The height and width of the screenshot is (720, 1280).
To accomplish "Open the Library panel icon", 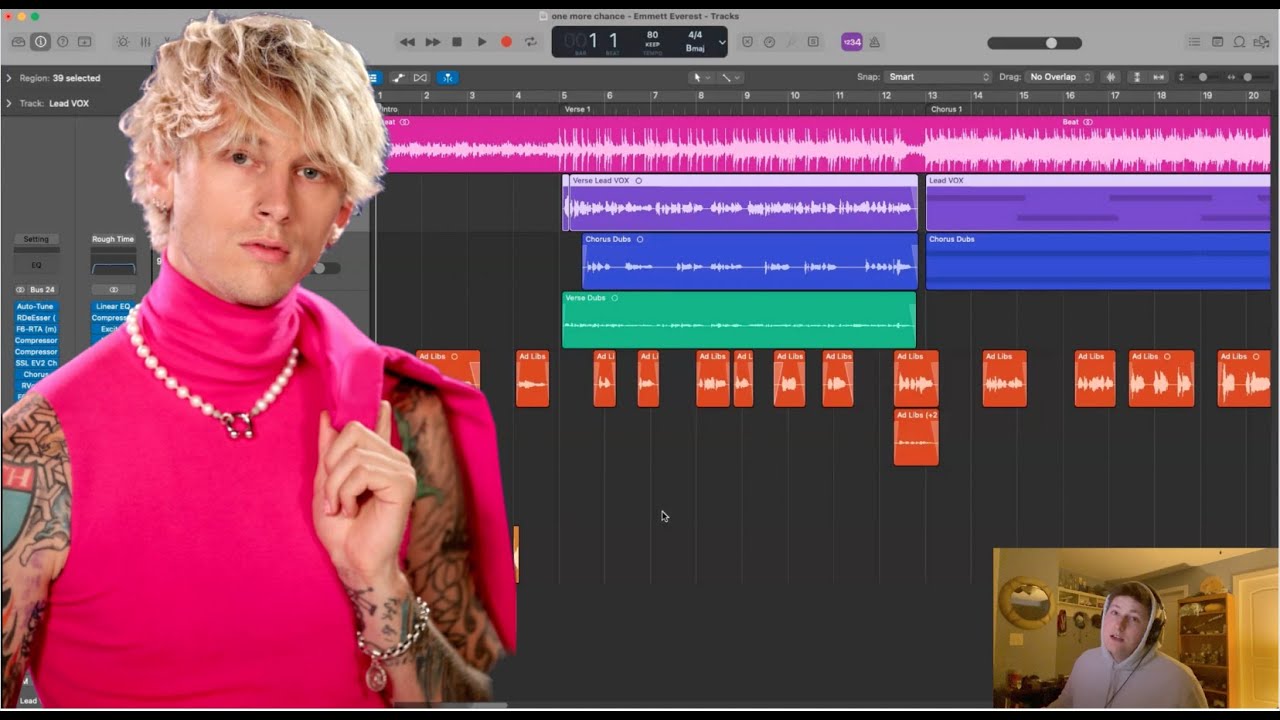I will pyautogui.click(x=18, y=42).
